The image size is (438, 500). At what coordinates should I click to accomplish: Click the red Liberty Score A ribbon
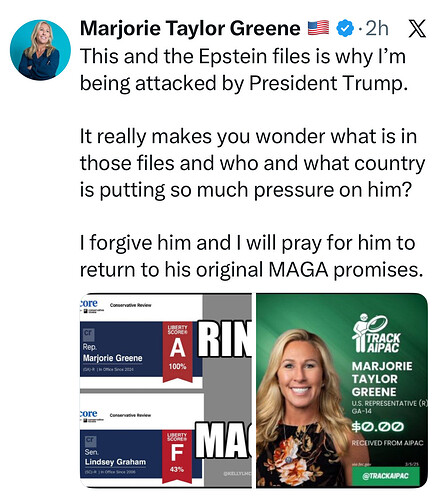[x=177, y=352]
